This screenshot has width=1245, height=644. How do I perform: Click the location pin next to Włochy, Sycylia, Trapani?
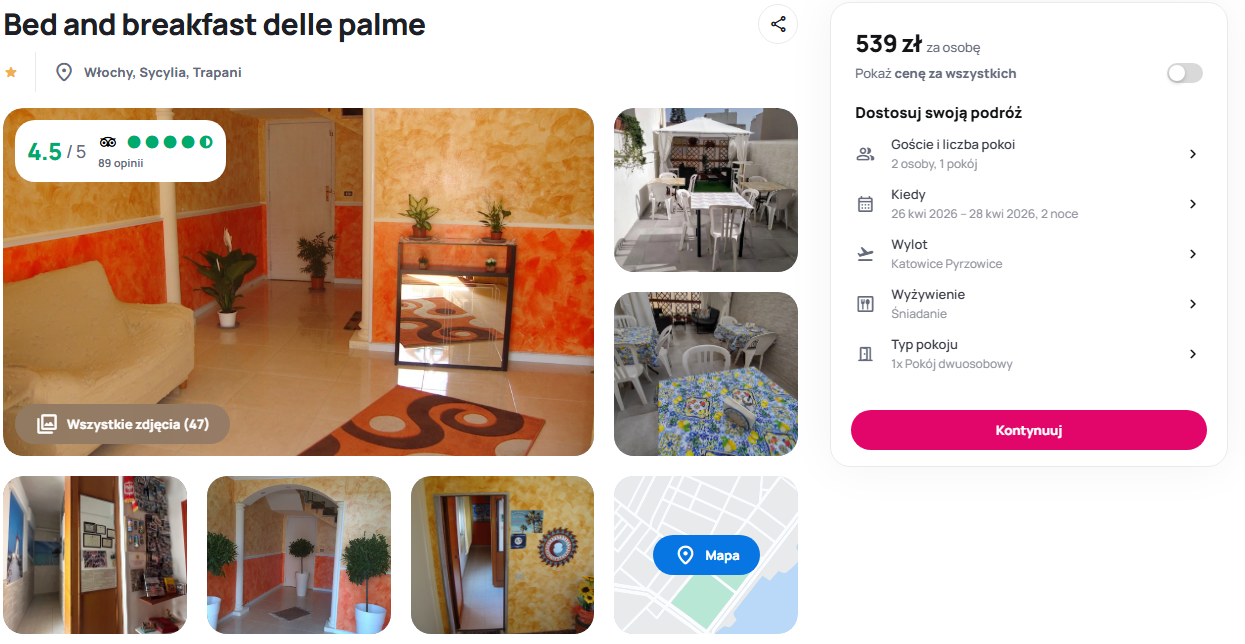pos(64,72)
